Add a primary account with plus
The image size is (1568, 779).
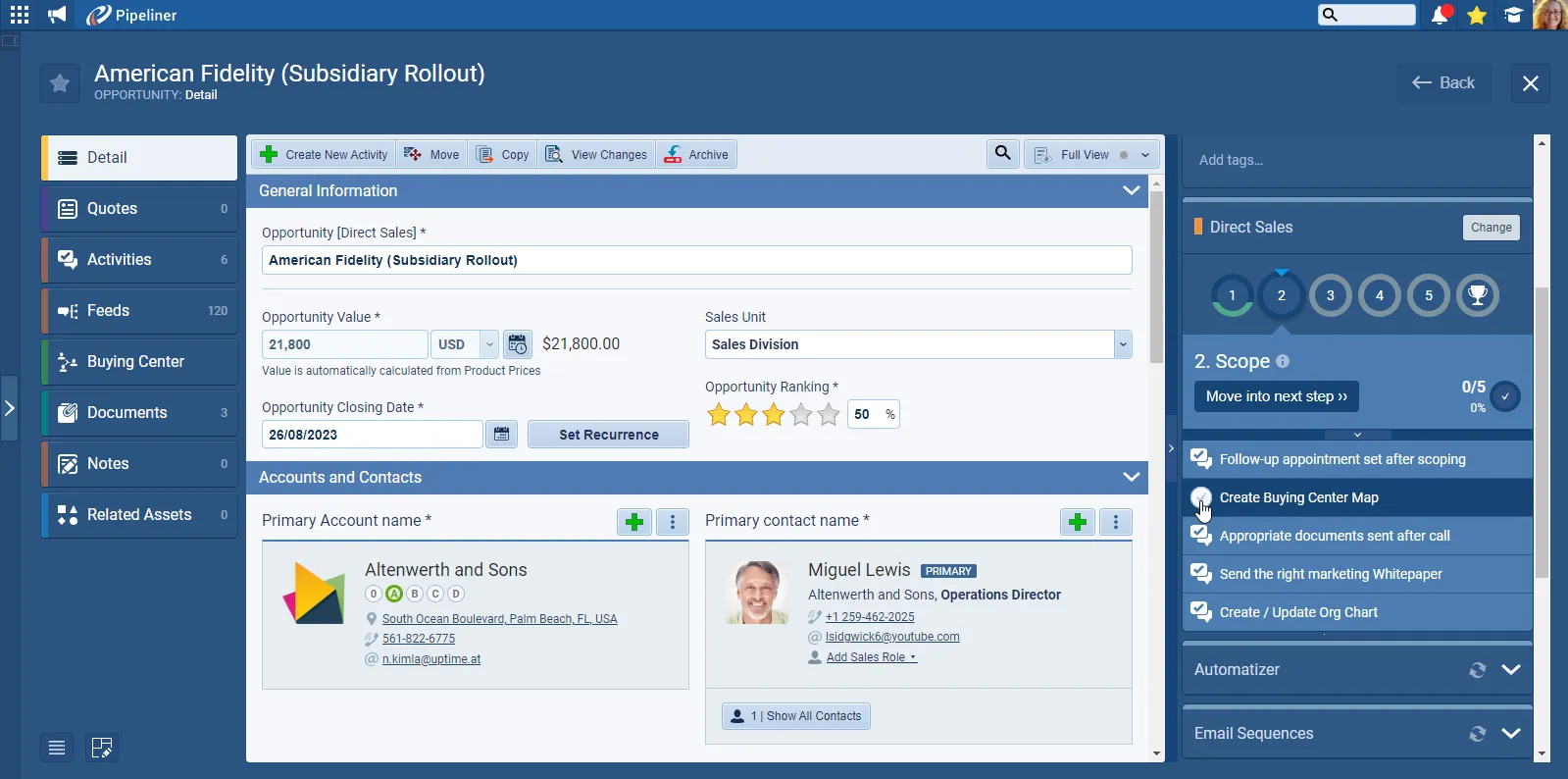[x=634, y=522]
